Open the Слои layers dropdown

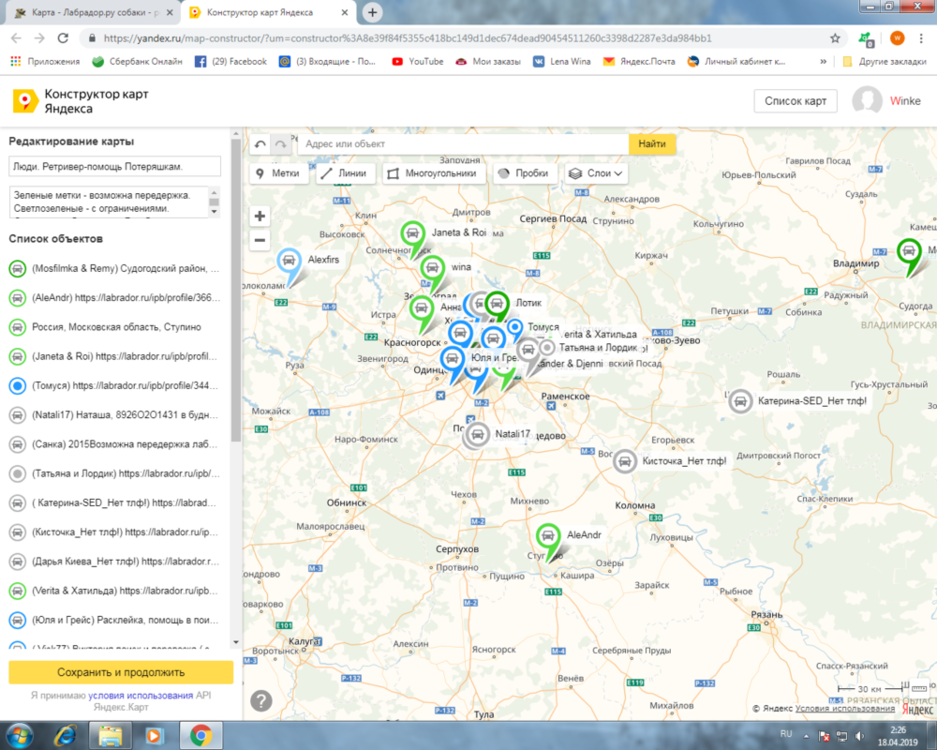point(596,173)
